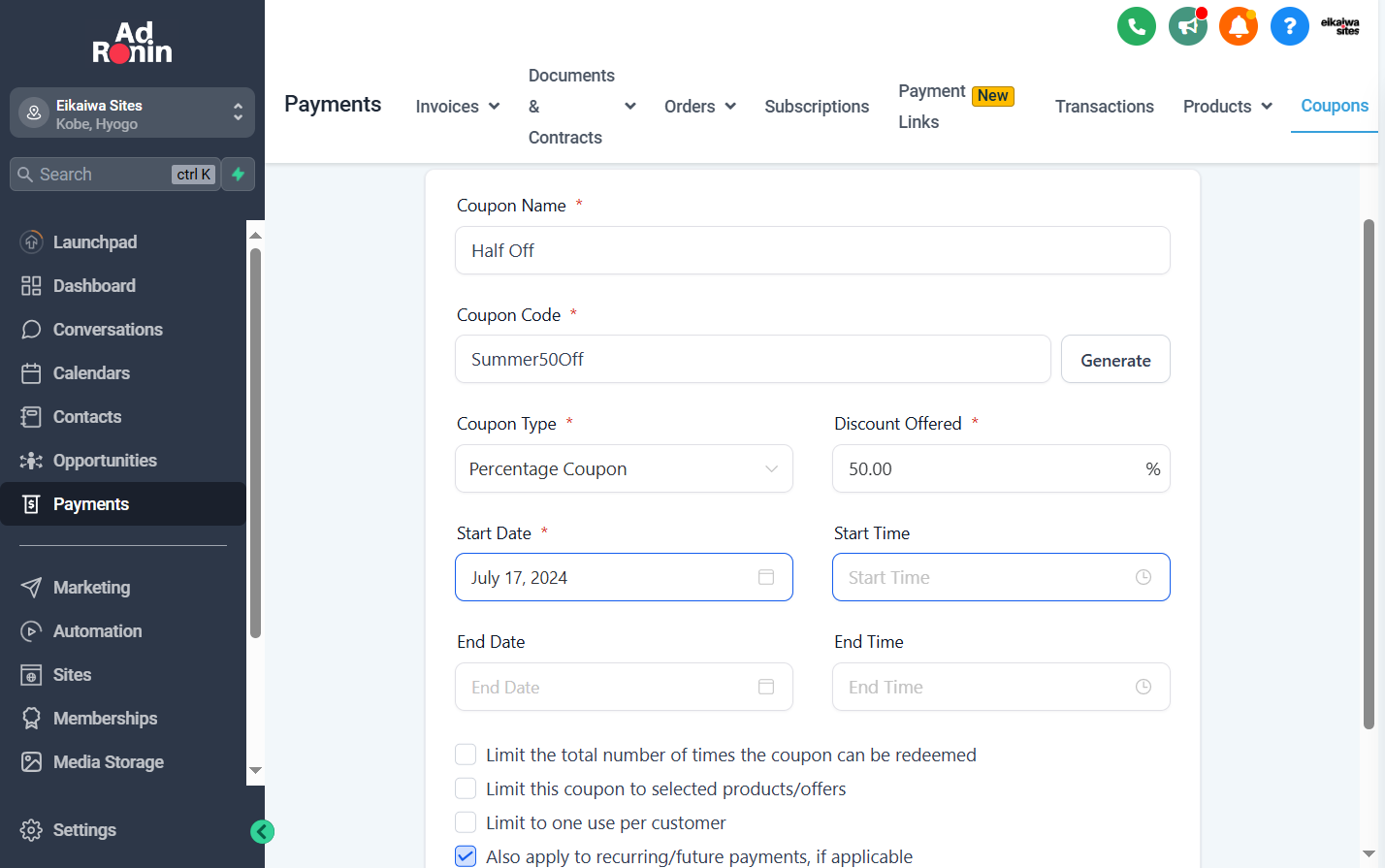Click the Coupon Name field
This screenshot has width=1385, height=868.
coord(813,250)
